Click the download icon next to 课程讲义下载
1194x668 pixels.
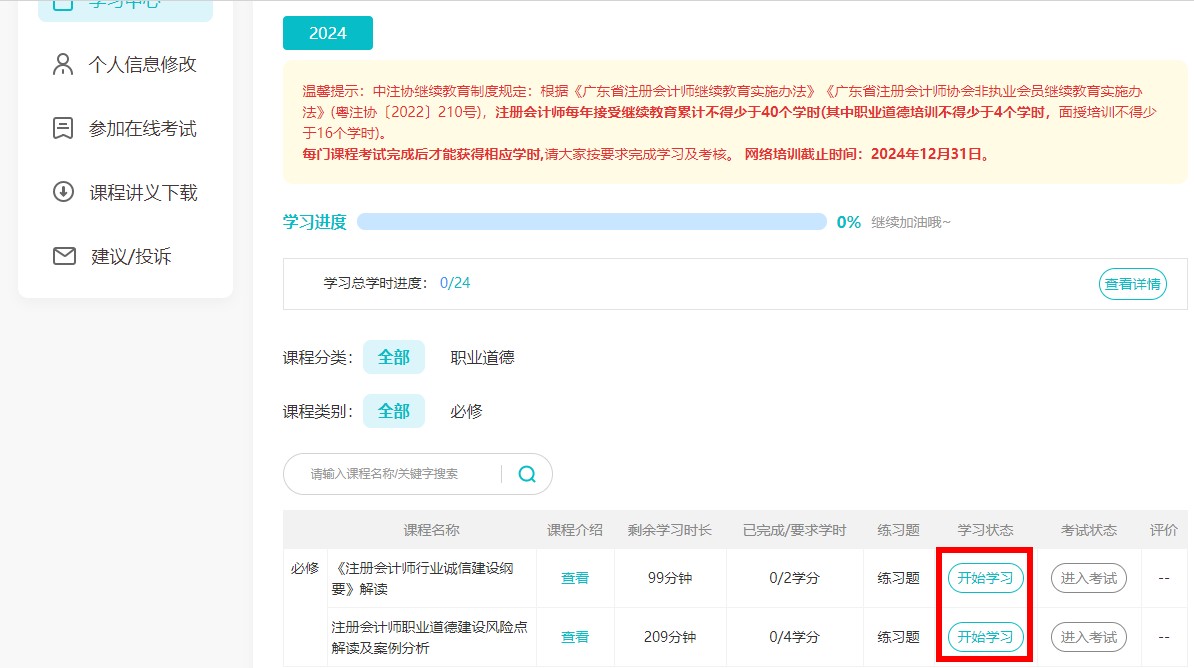coord(62,192)
